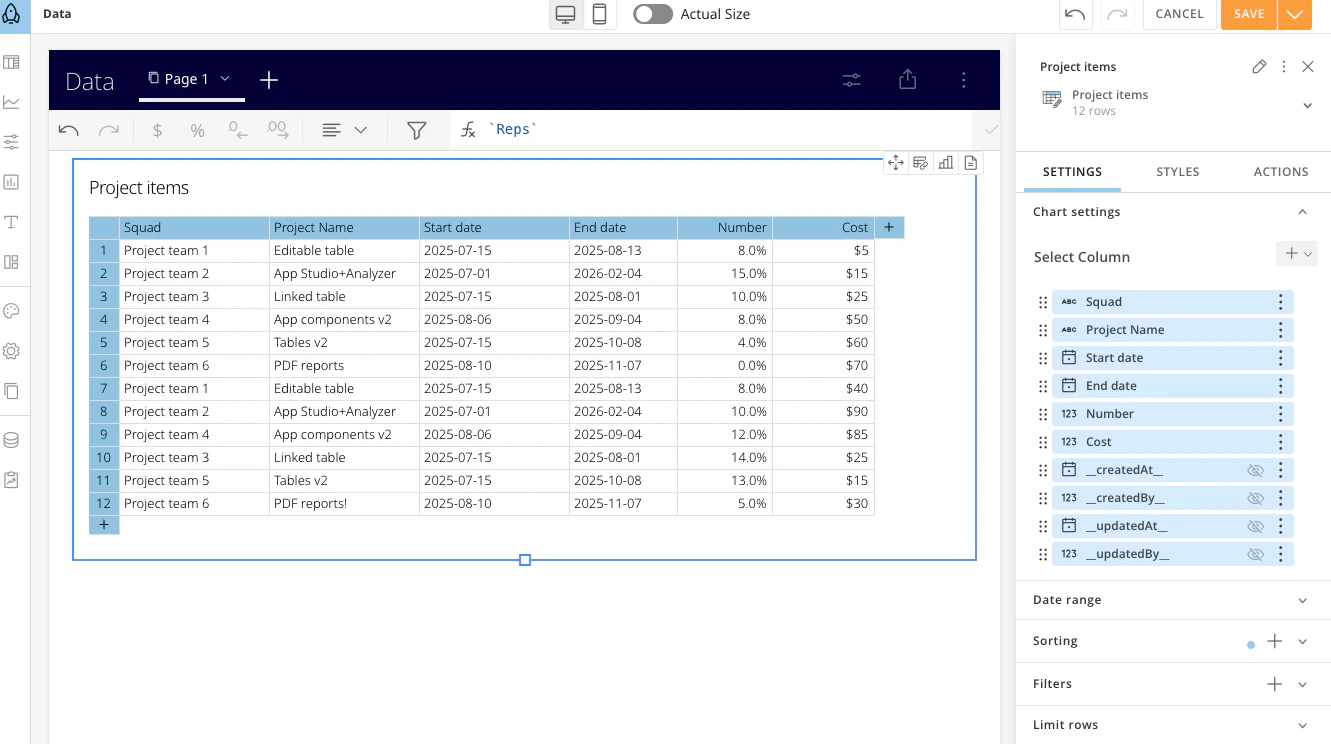Add a new row below row 12
This screenshot has height=744, width=1331.
(x=104, y=525)
